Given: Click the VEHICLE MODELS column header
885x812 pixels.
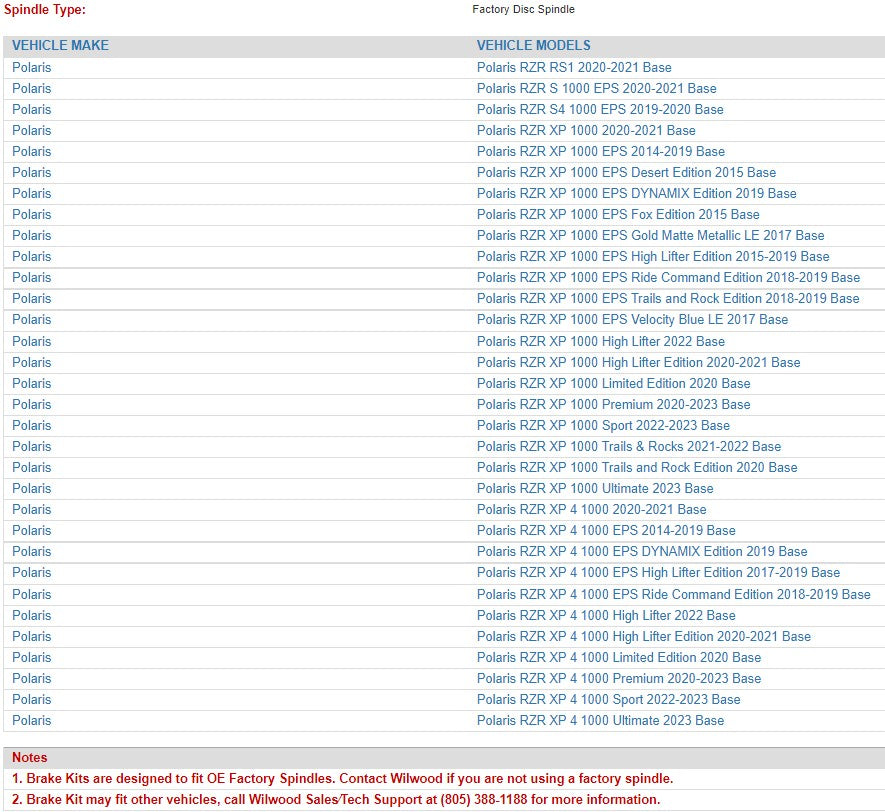Looking at the screenshot, I should [x=533, y=46].
